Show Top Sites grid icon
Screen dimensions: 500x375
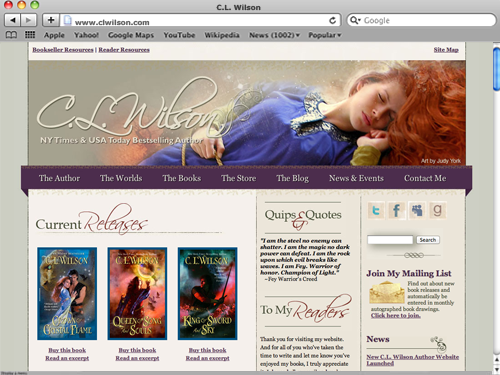click(x=30, y=35)
